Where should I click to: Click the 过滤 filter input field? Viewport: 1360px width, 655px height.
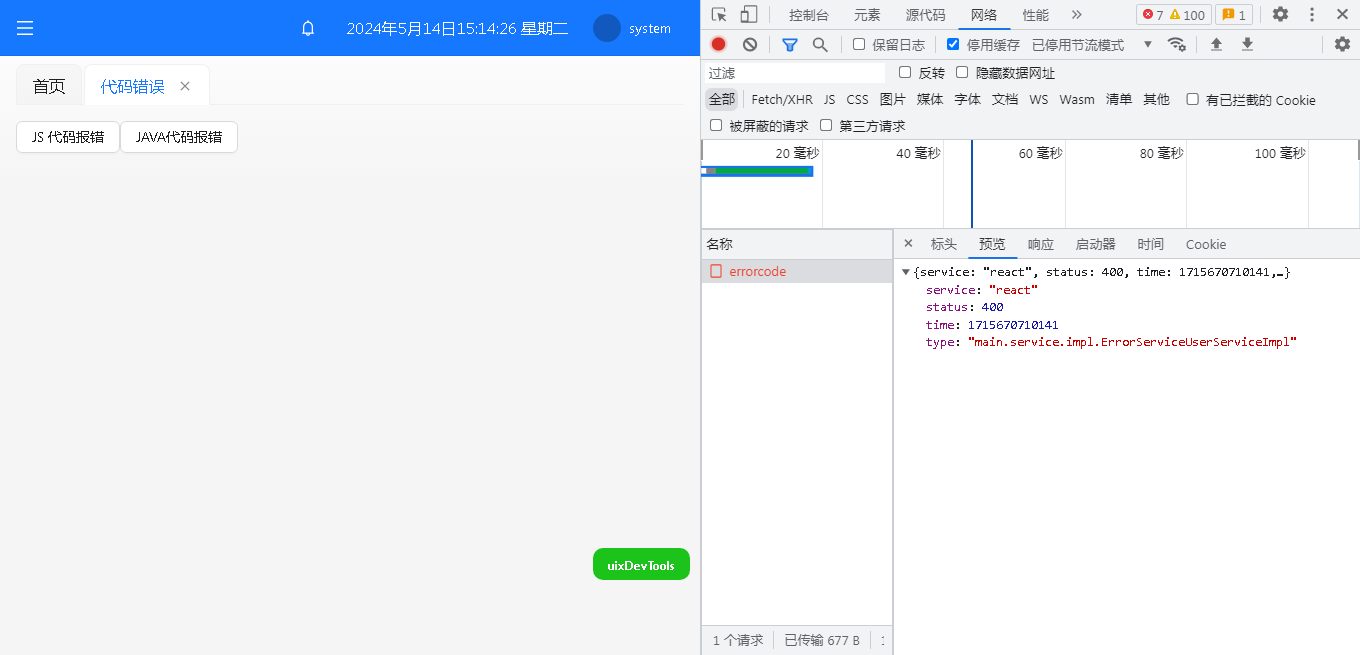[795, 73]
